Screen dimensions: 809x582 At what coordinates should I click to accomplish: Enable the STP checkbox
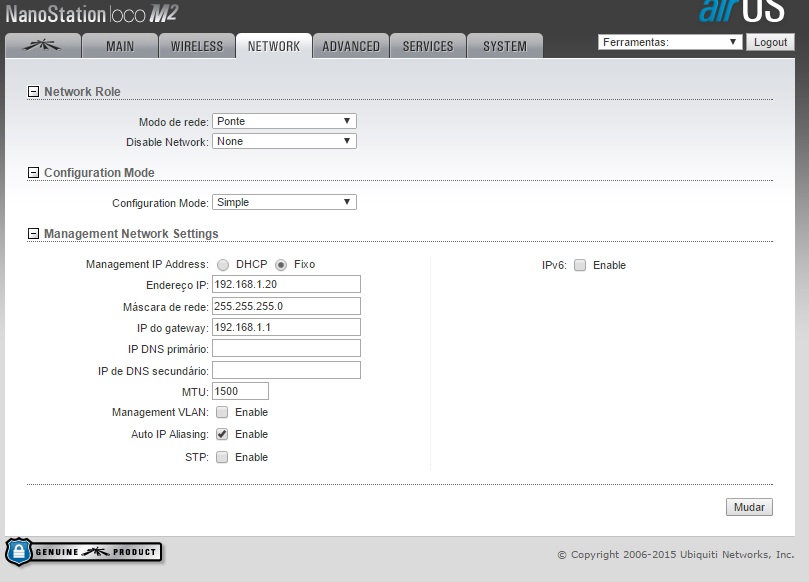point(222,457)
